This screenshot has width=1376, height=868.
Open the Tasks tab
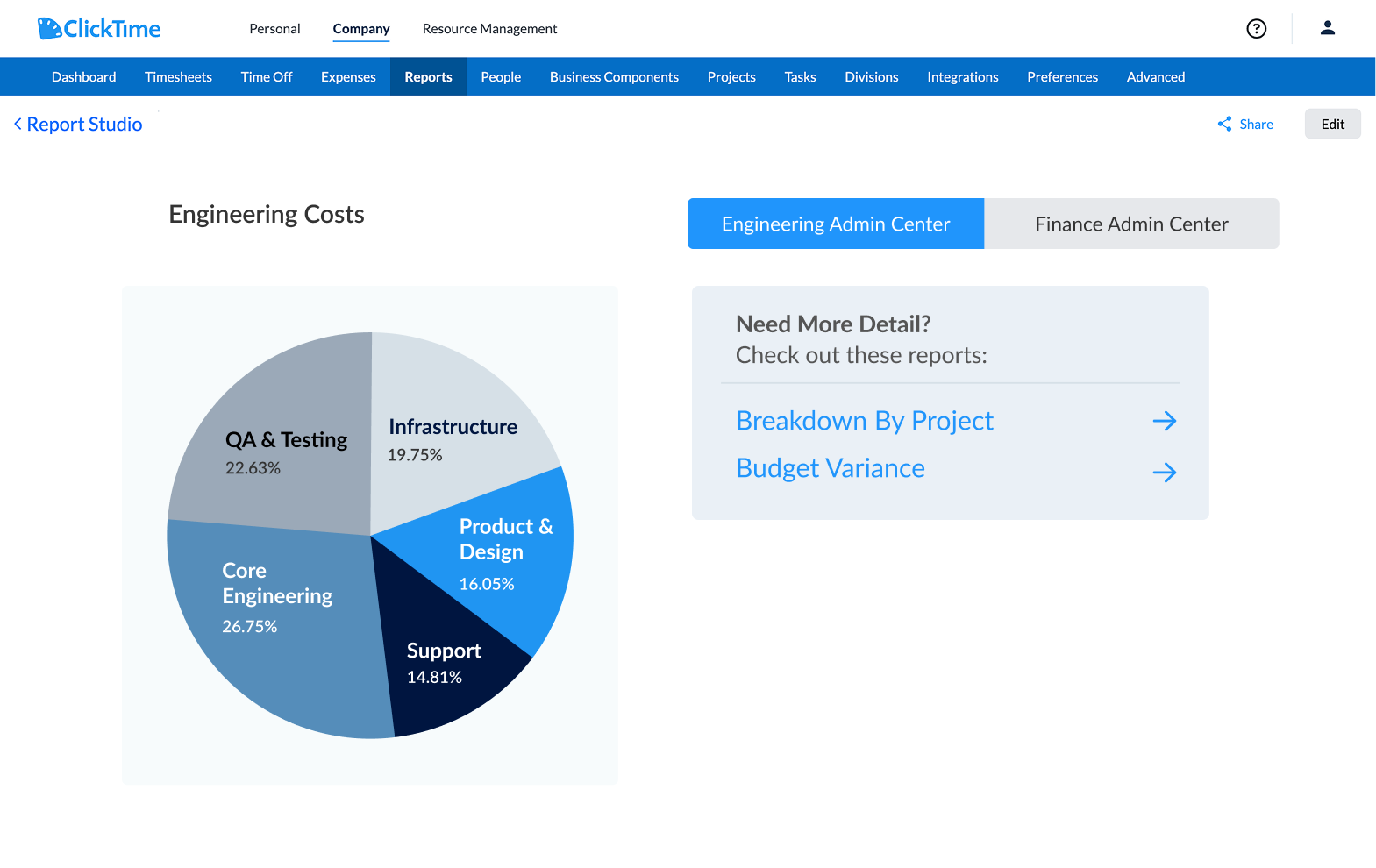[x=800, y=77]
